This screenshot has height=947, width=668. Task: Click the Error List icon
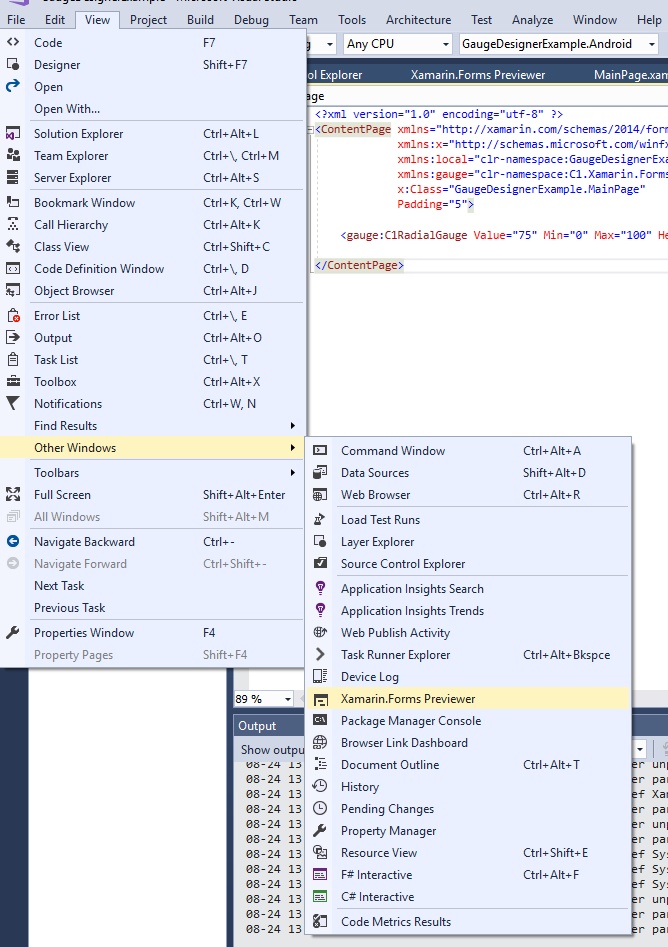13,315
